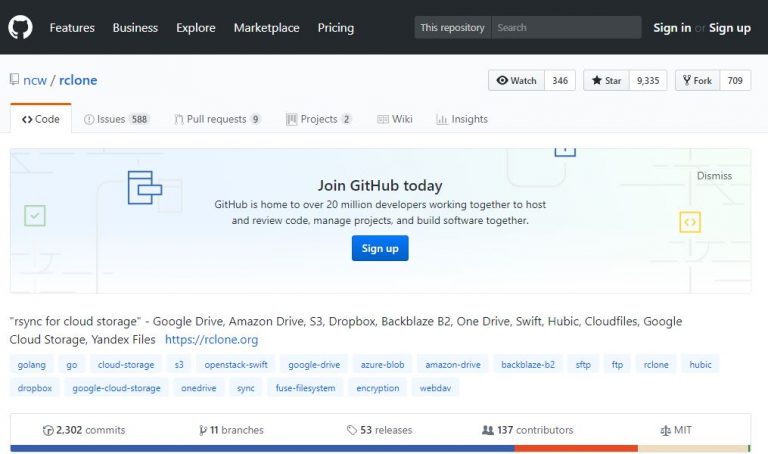Open the Features menu item
The image size is (768, 454).
72,28
